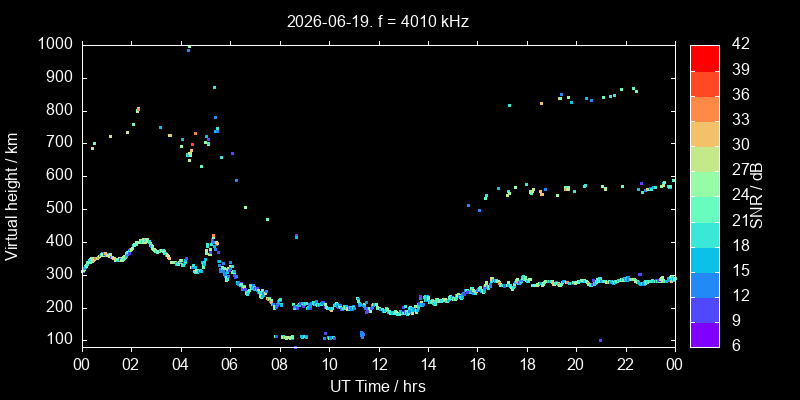Click the E-layer echo cluster near 08:30, 110 km

pyautogui.click(x=287, y=337)
